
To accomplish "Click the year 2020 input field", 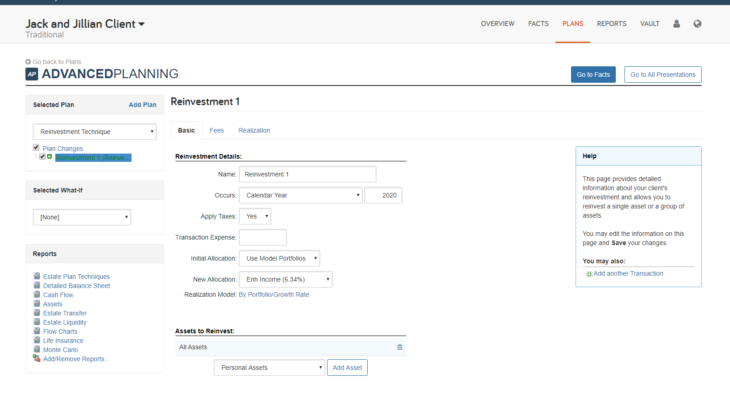I will pos(383,195).
